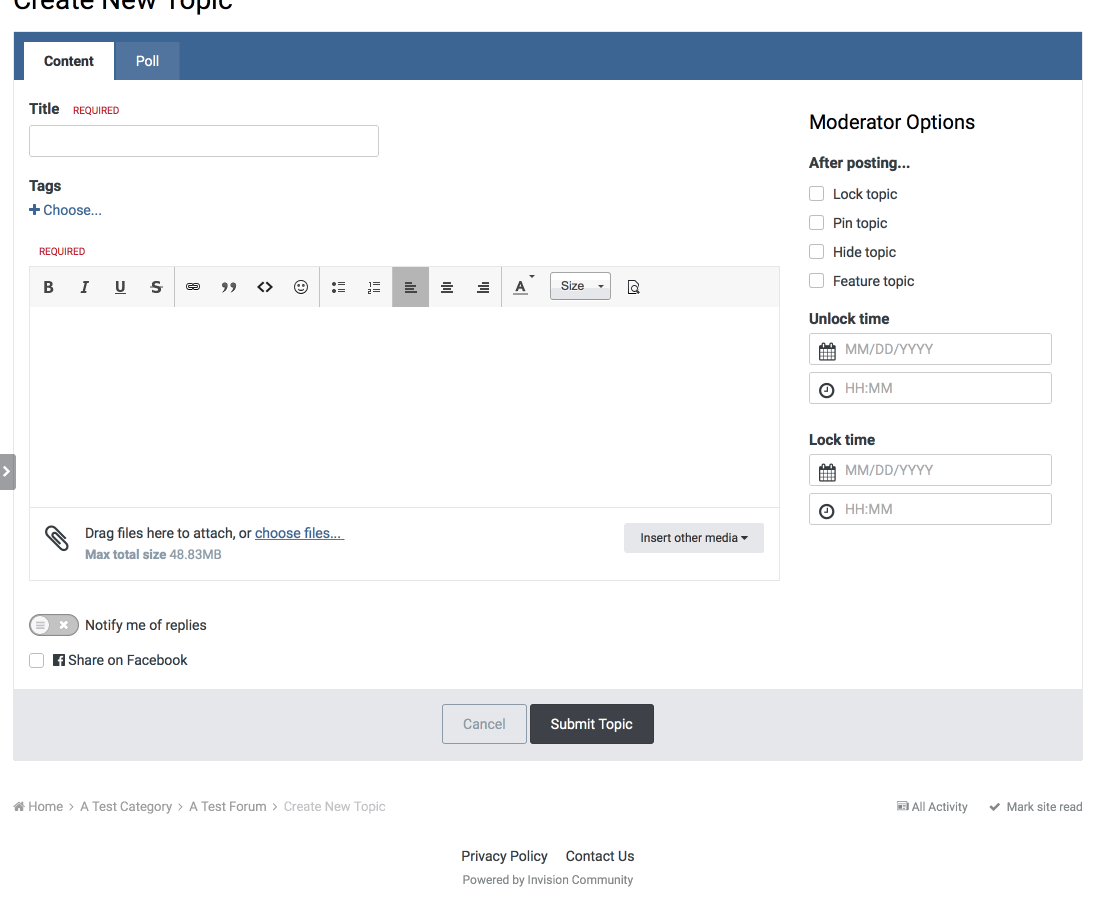
Task: Insert a link using the toolbar
Action: [193, 287]
